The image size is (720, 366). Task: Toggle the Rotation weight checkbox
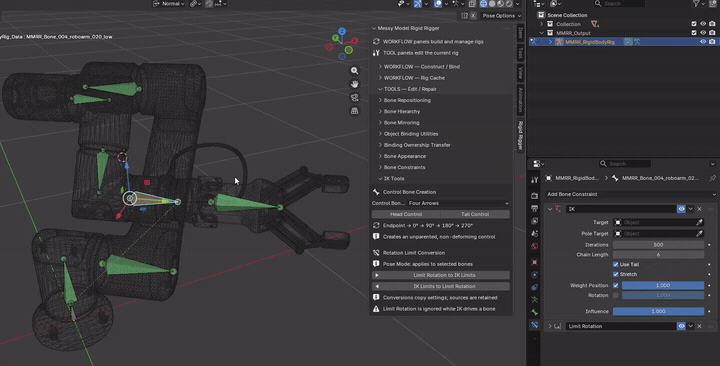pos(616,295)
